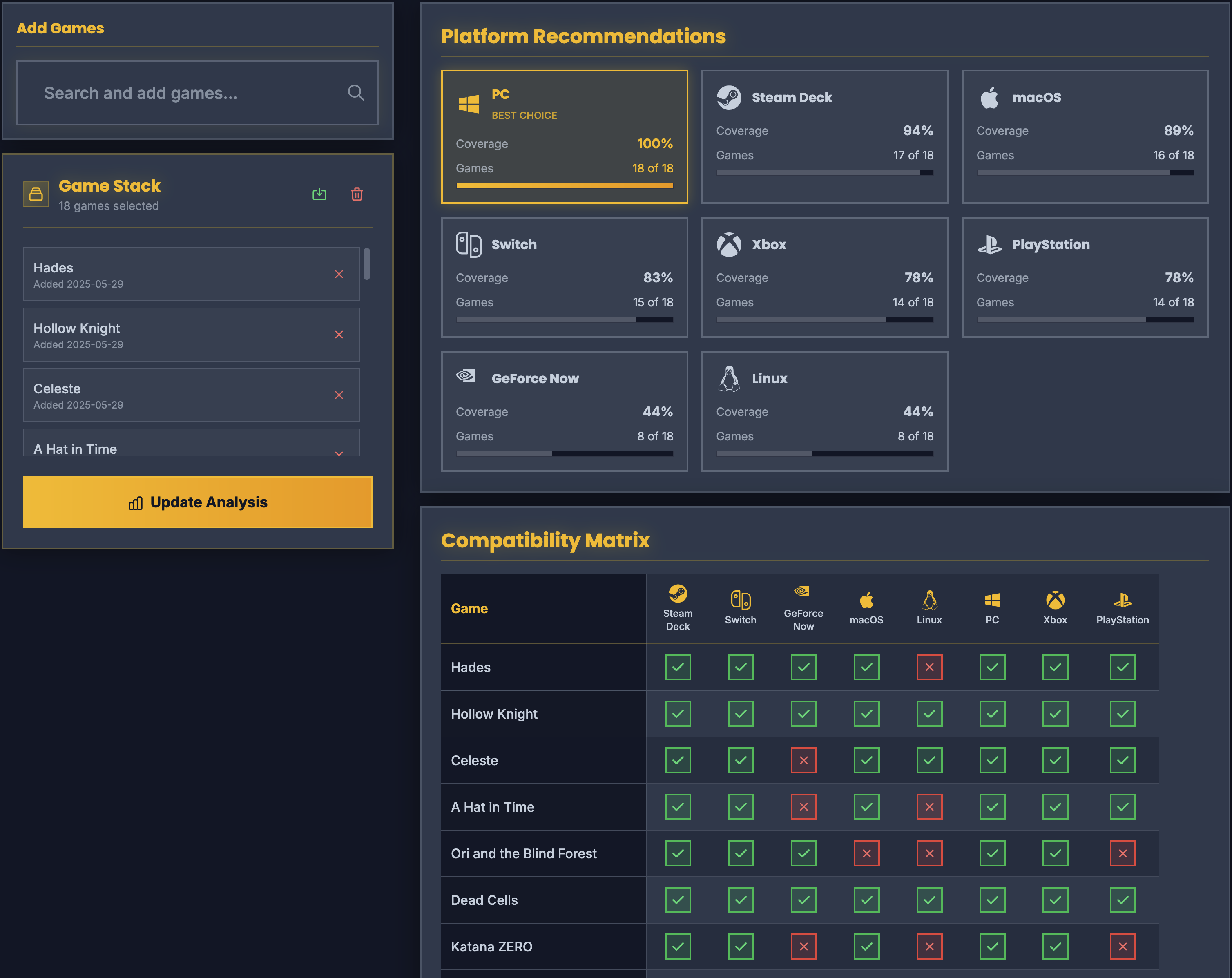Click the Compatibility Matrix heading
The height and width of the screenshot is (978, 1232).
(545, 540)
